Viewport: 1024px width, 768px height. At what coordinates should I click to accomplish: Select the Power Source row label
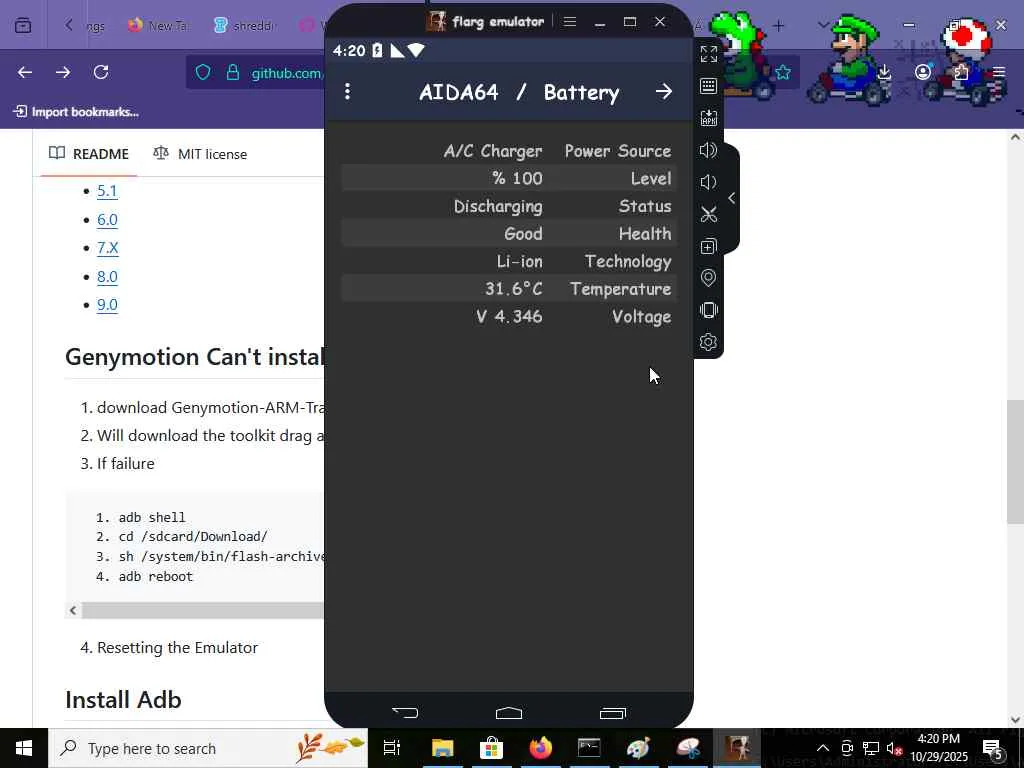tap(618, 151)
